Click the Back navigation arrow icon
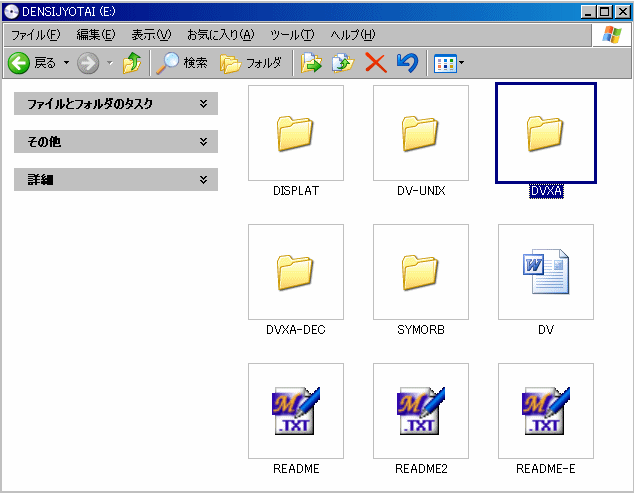This screenshot has height=493, width=634. click(x=19, y=63)
